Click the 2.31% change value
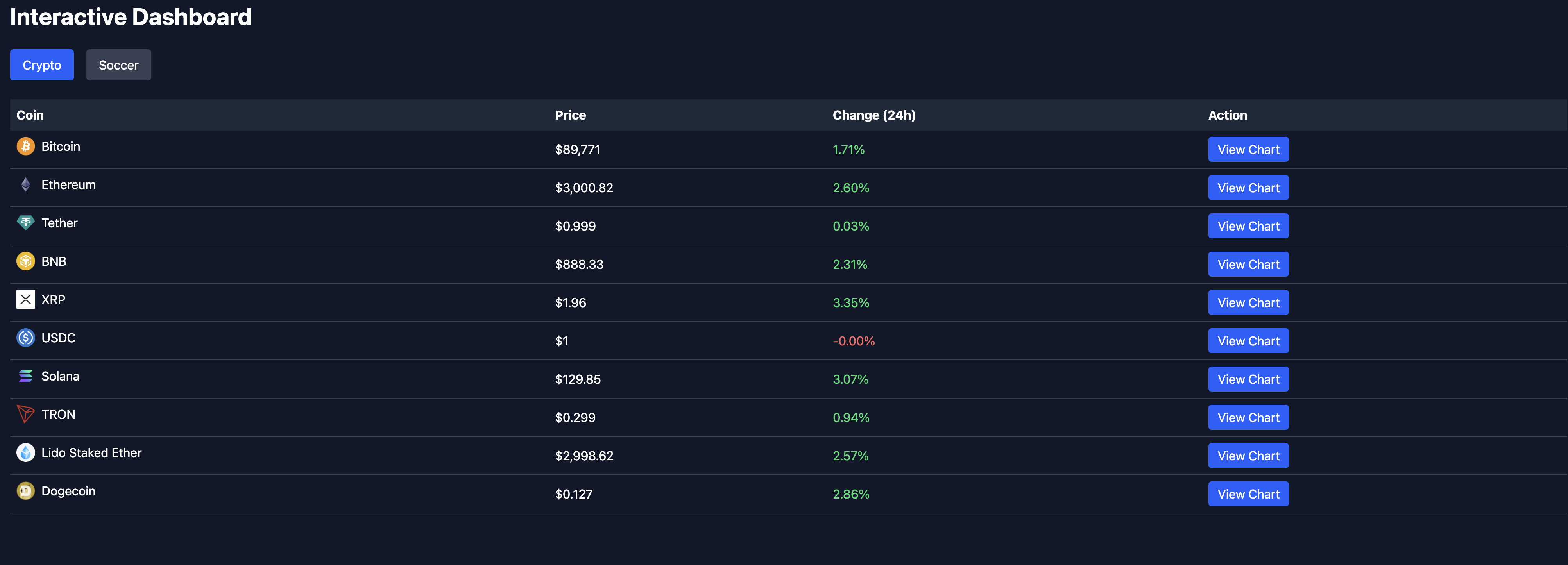Viewport: 1568px width, 565px height. pyautogui.click(x=850, y=265)
